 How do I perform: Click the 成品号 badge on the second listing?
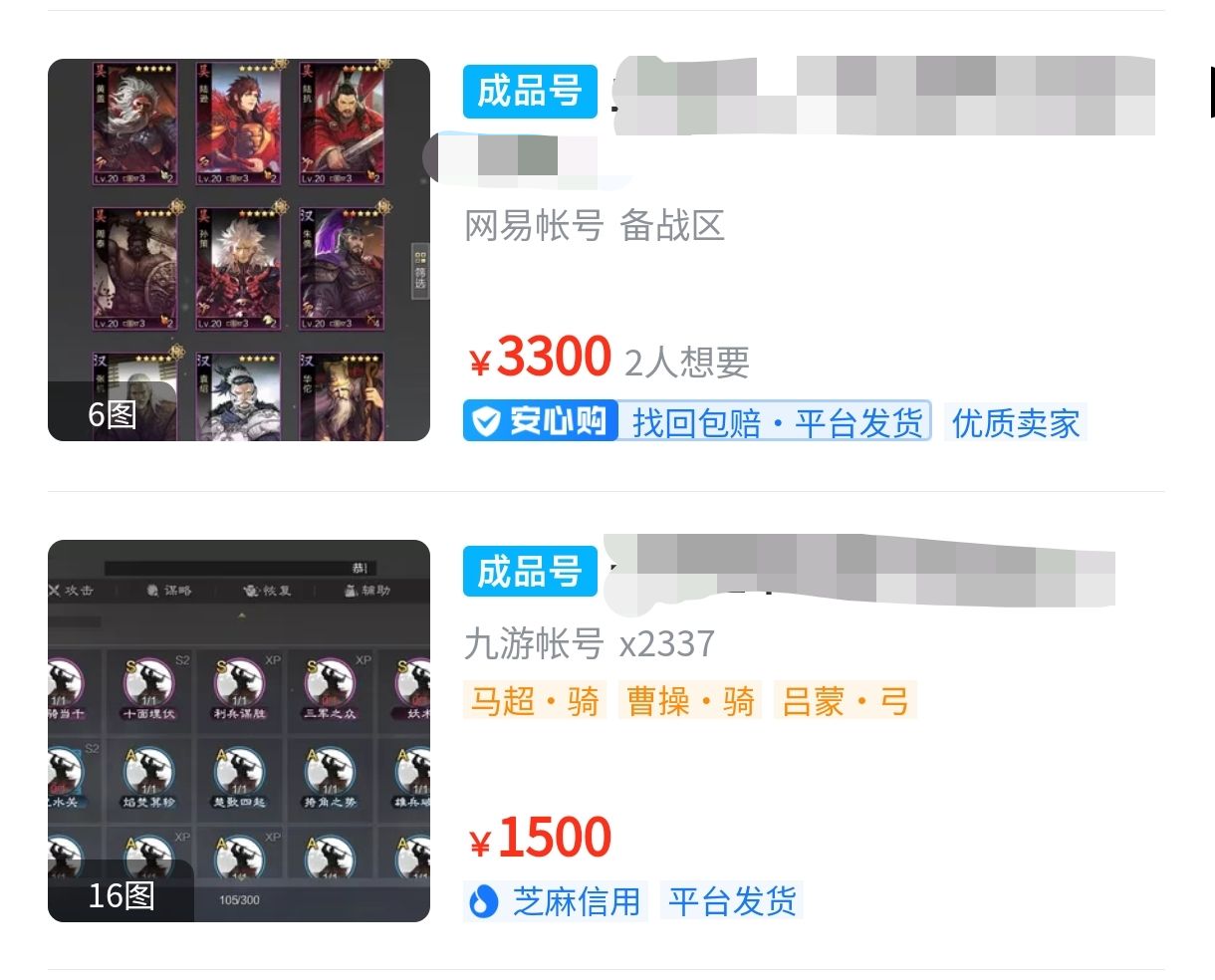(530, 572)
